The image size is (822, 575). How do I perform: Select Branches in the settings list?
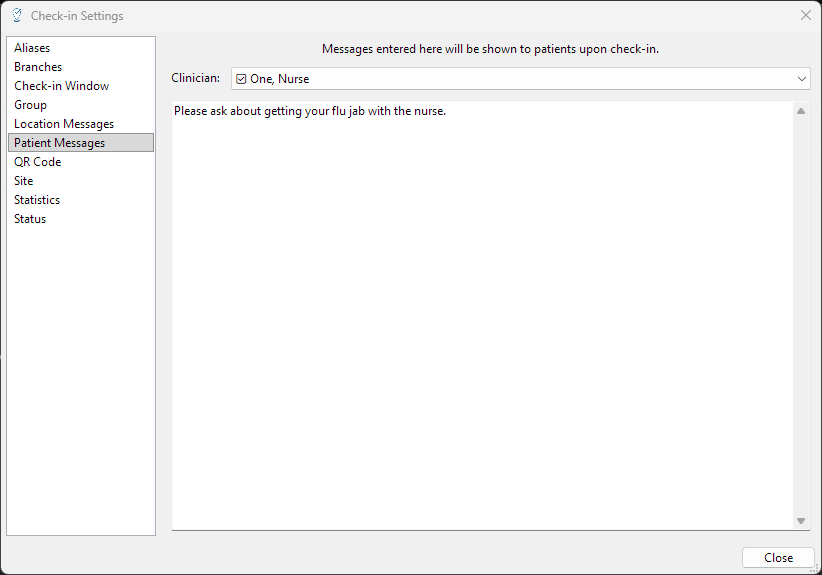tap(38, 67)
